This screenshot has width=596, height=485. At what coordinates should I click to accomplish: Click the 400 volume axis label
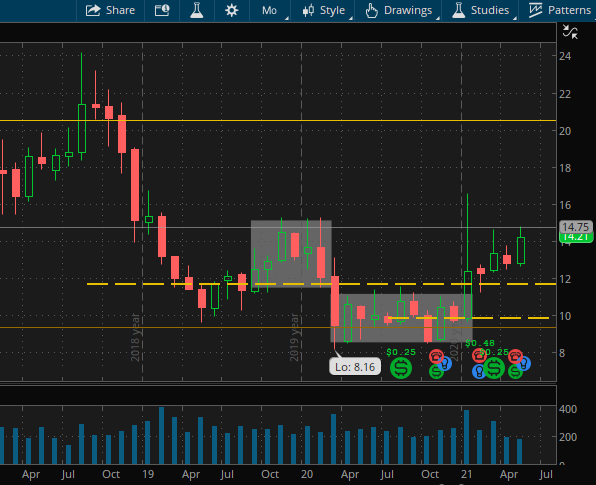point(568,409)
